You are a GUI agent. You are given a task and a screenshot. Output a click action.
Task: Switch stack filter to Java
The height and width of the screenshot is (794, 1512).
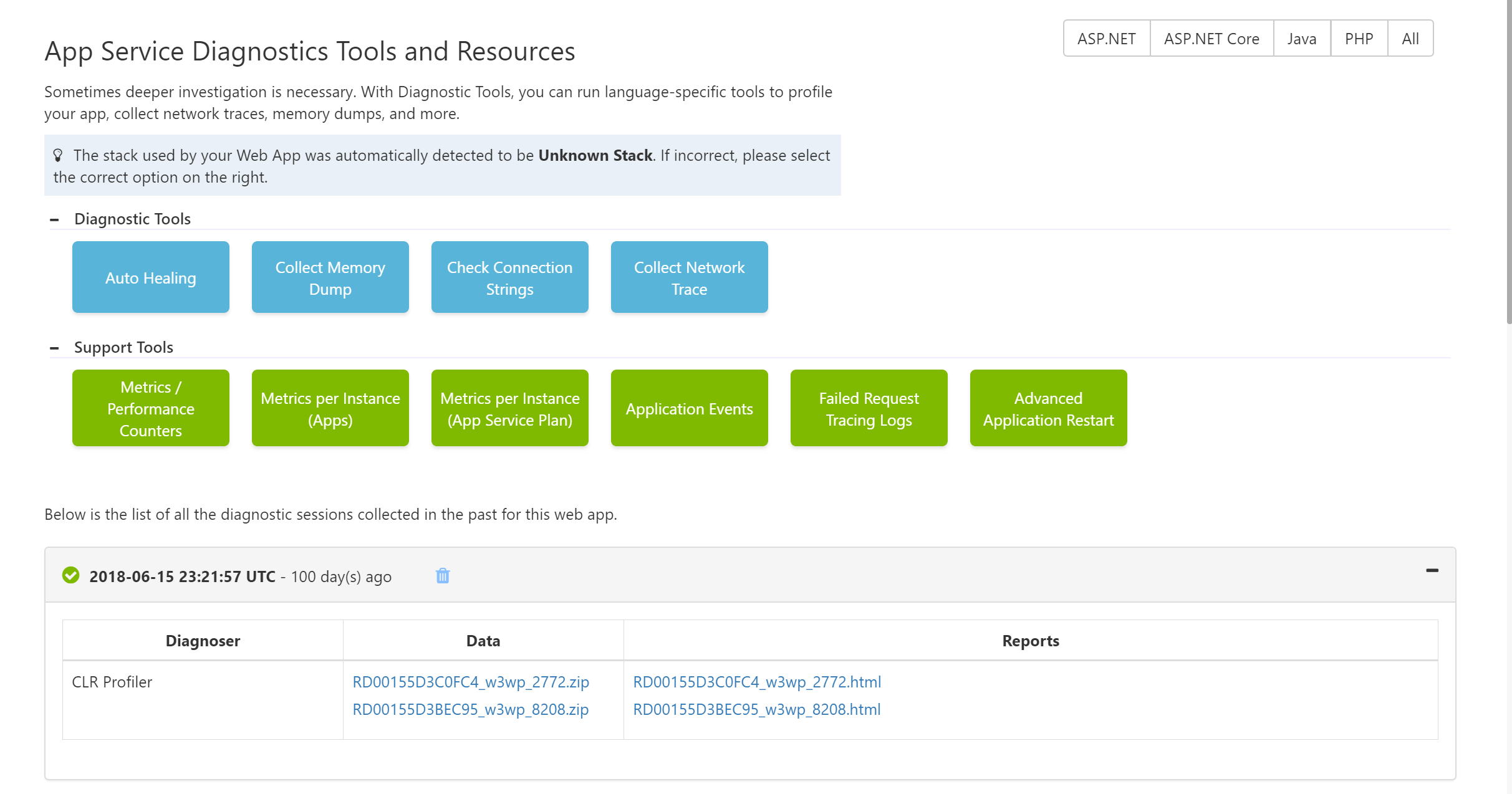pyautogui.click(x=1301, y=39)
